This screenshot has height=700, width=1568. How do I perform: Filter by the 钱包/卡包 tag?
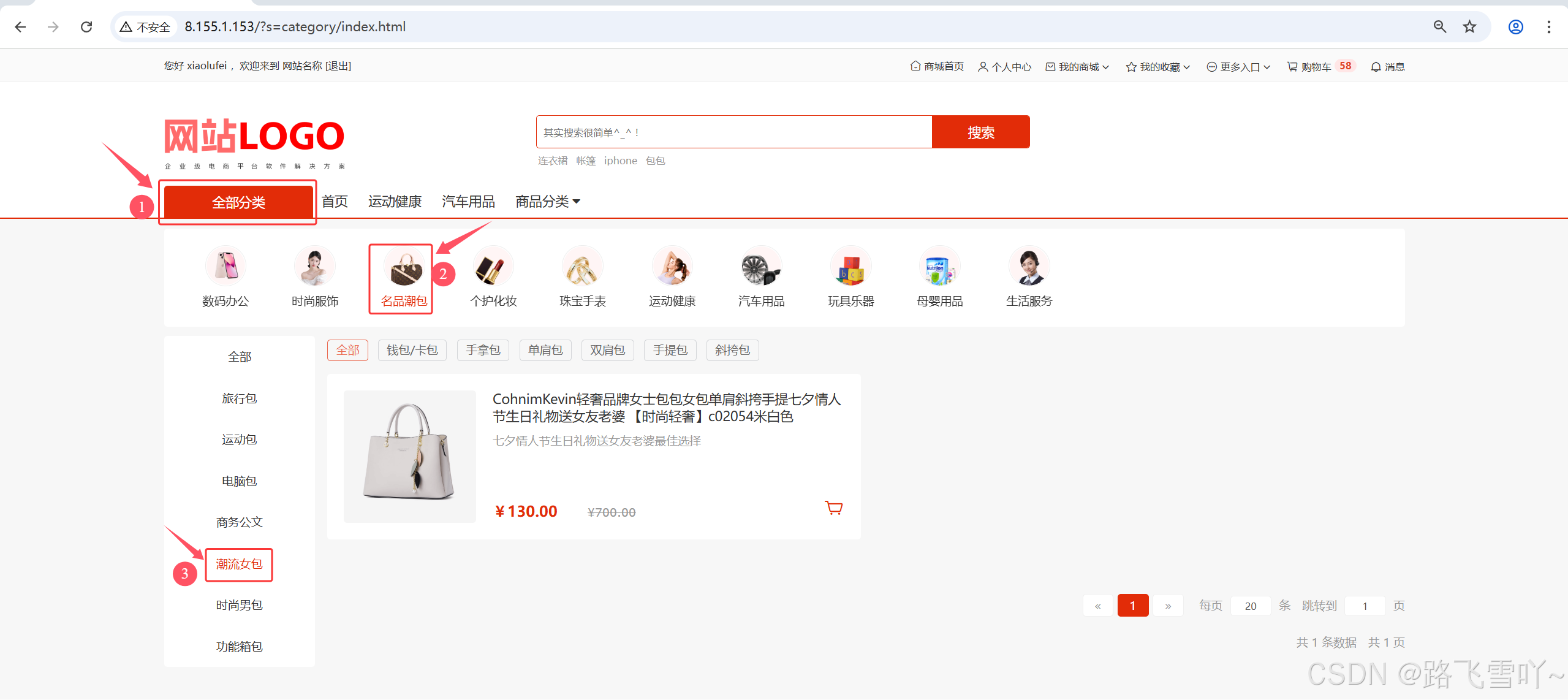412,350
